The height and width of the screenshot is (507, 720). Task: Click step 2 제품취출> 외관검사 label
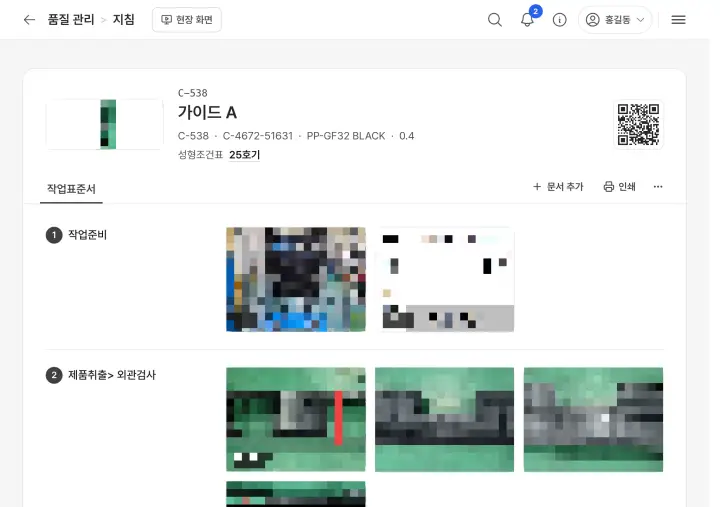pyautogui.click(x=112, y=375)
